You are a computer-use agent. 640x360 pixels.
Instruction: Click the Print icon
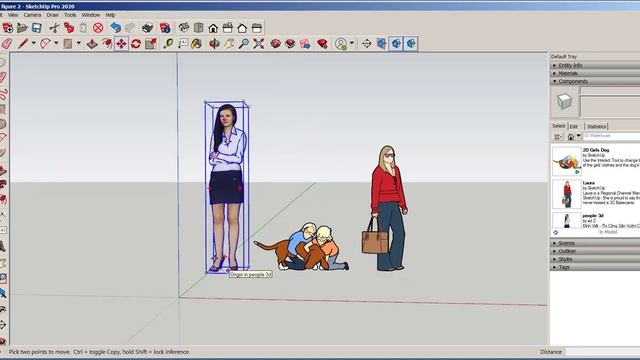(x=147, y=28)
